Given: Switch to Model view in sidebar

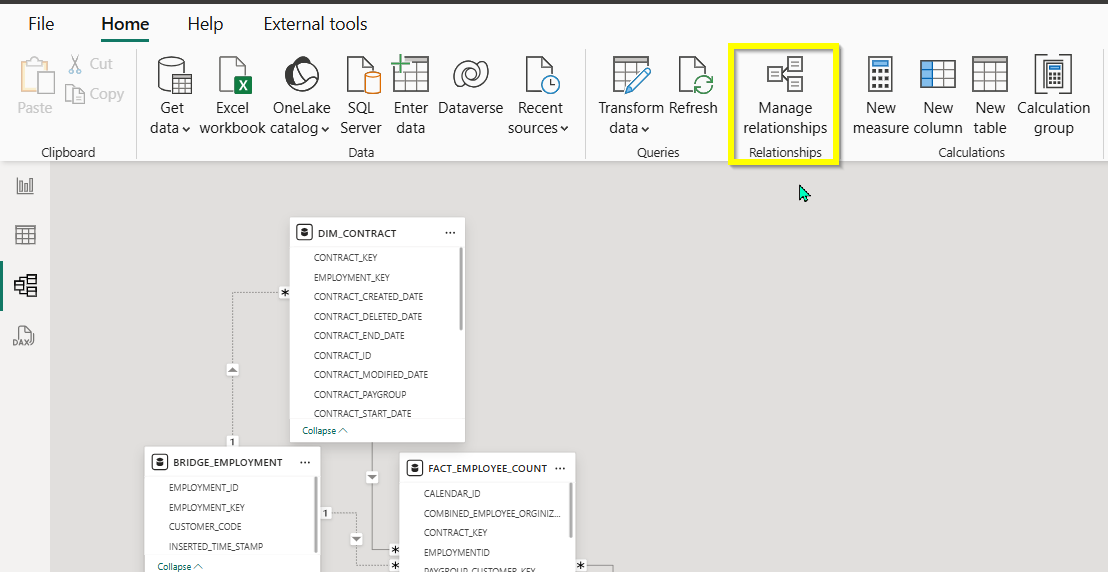Looking at the screenshot, I should (x=25, y=286).
